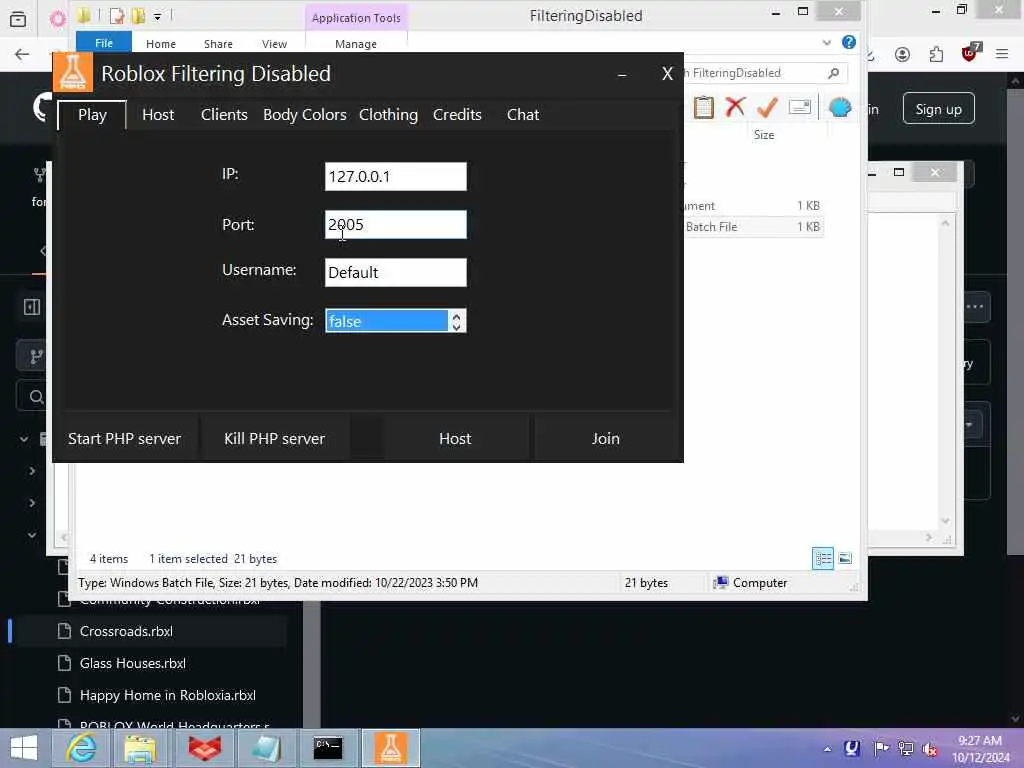Open Glass Houses.rbxl in file tree
1024x768 pixels.
[133, 664]
